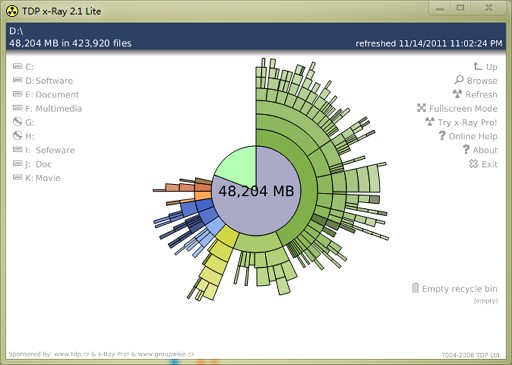This screenshot has height=365, width=512.
Task: Click the Empty recycle bin text
Action: (459, 288)
